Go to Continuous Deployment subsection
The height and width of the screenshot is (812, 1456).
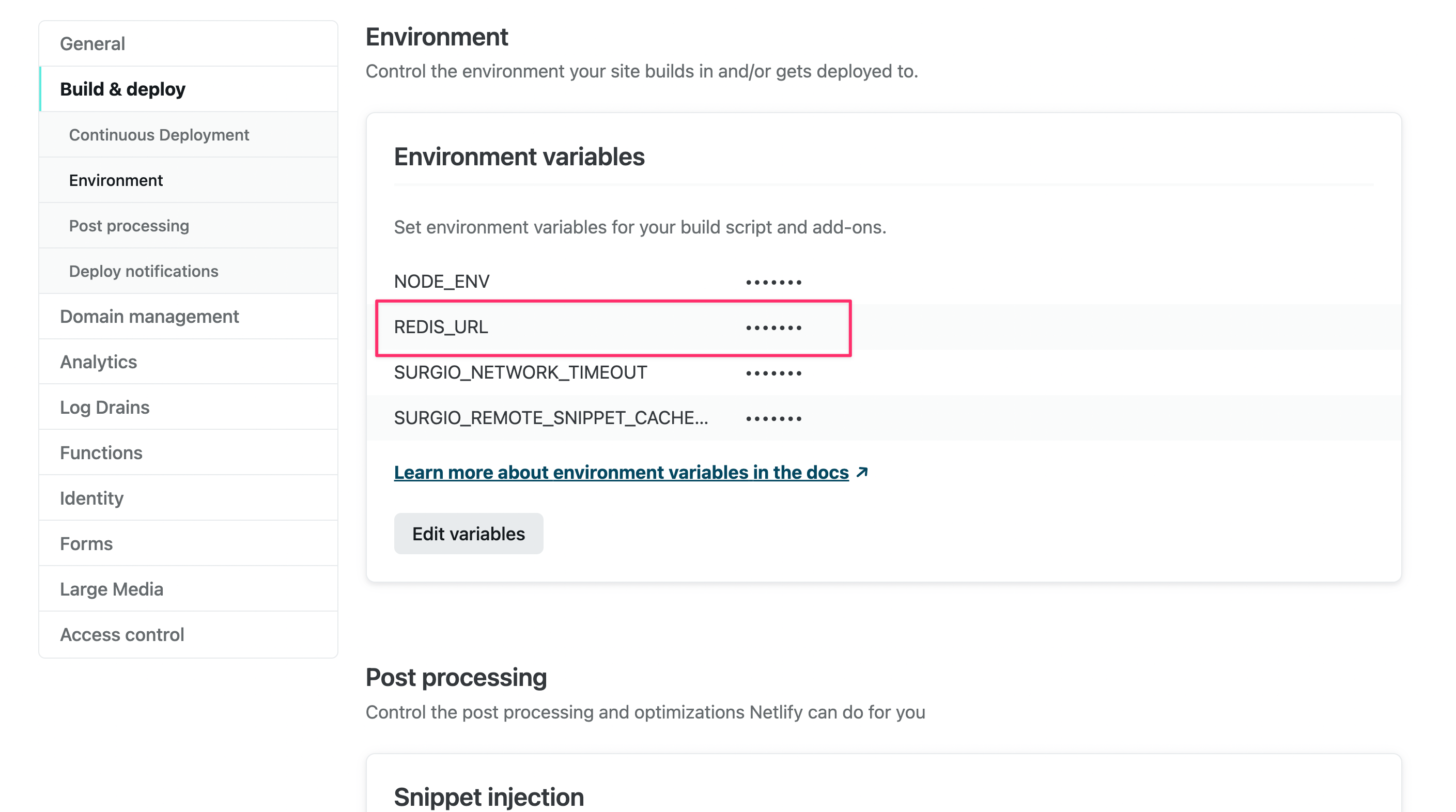(159, 135)
